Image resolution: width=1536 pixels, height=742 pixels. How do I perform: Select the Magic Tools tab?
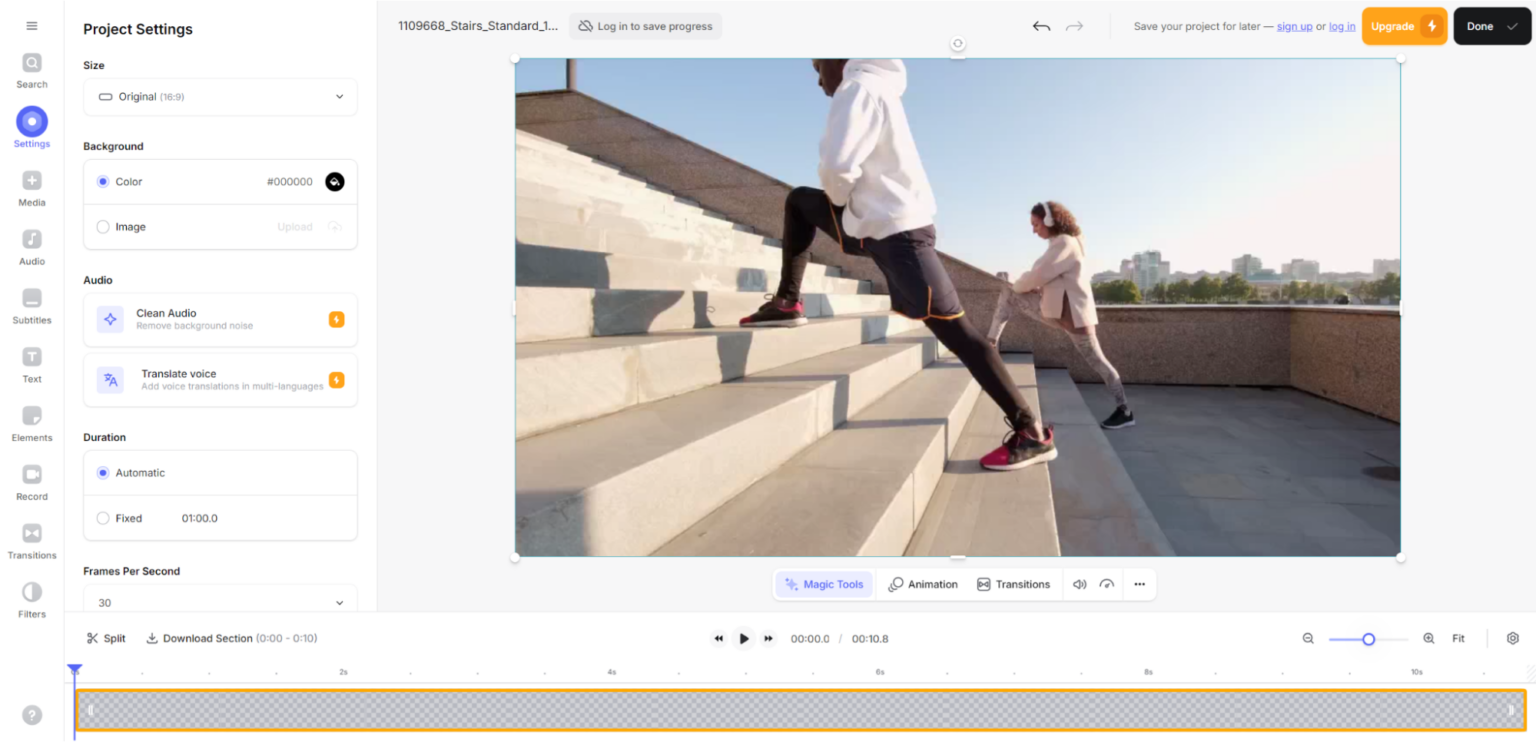(824, 585)
